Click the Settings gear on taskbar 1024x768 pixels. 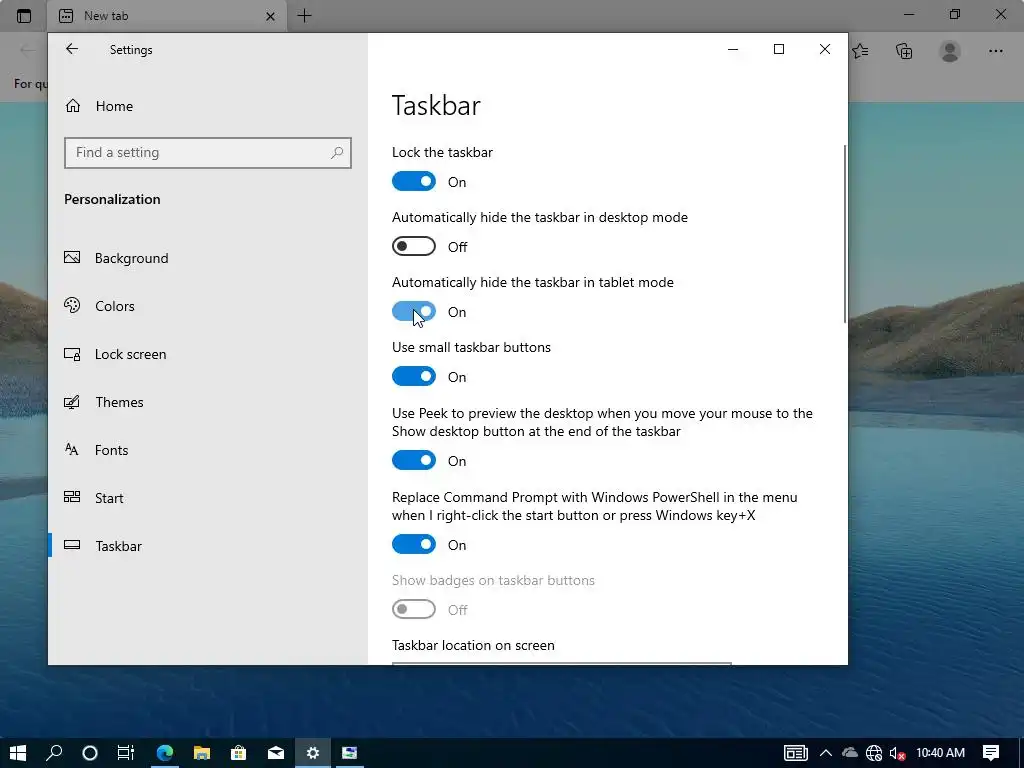pyautogui.click(x=313, y=753)
